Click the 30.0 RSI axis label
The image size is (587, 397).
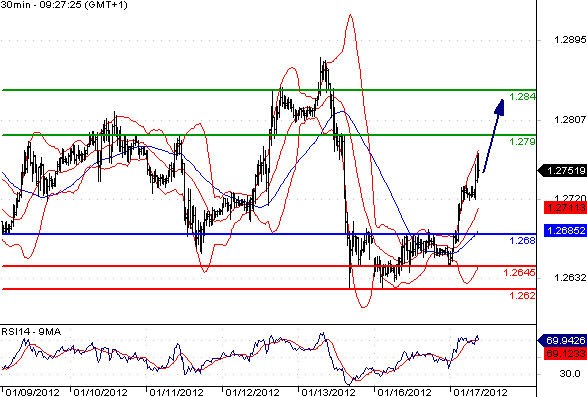pyautogui.click(x=570, y=373)
